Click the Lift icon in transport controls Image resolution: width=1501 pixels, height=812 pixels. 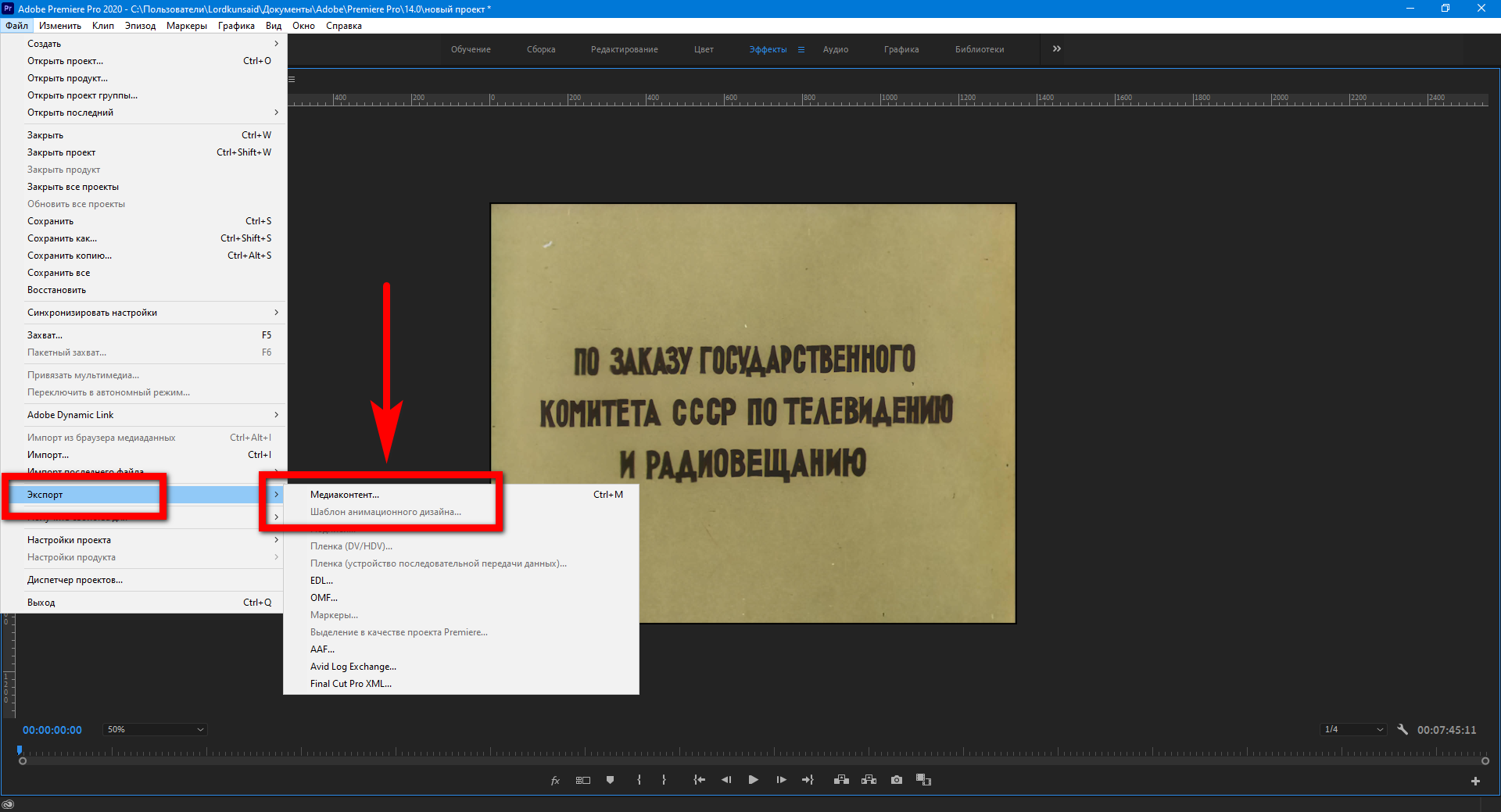click(841, 780)
